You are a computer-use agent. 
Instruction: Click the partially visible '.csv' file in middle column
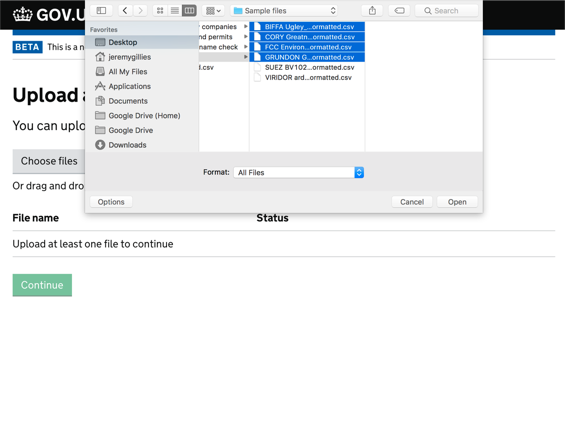click(224, 67)
